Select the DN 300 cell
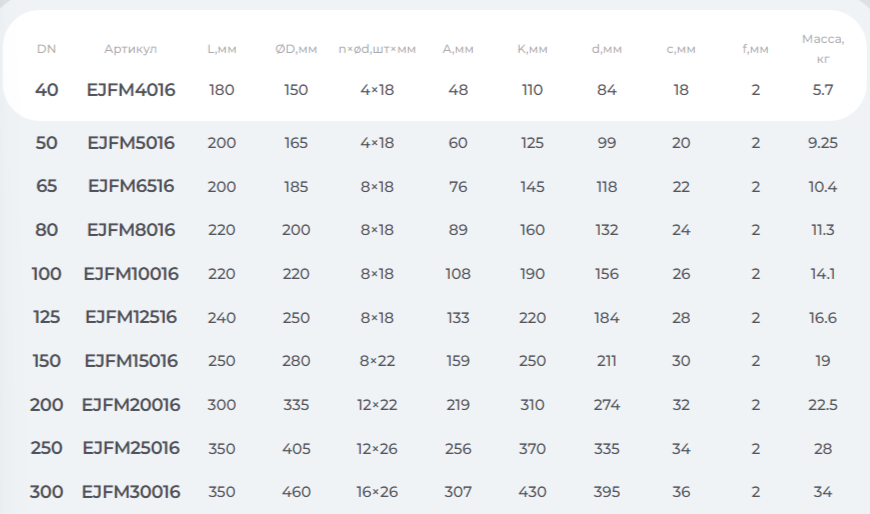870x514 pixels. point(47,492)
